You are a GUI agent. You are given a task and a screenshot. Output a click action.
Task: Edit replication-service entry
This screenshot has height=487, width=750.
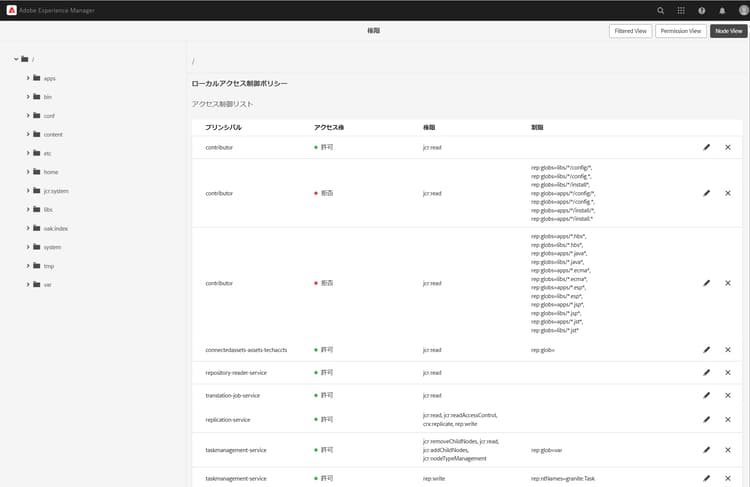(706, 420)
